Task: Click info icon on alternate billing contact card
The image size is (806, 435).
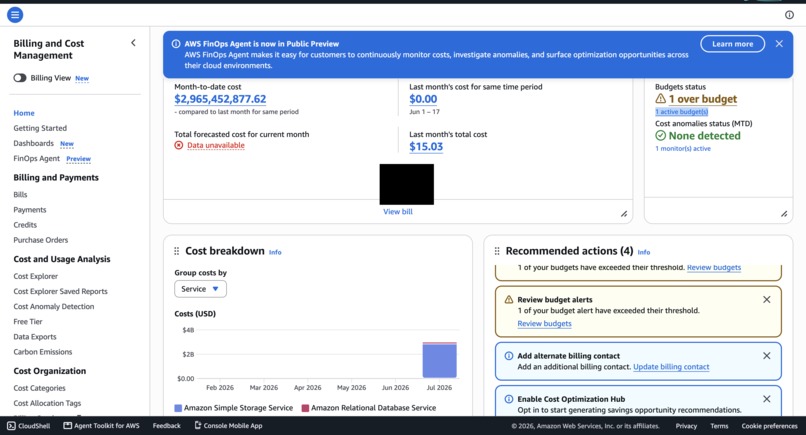Action: [x=509, y=356]
